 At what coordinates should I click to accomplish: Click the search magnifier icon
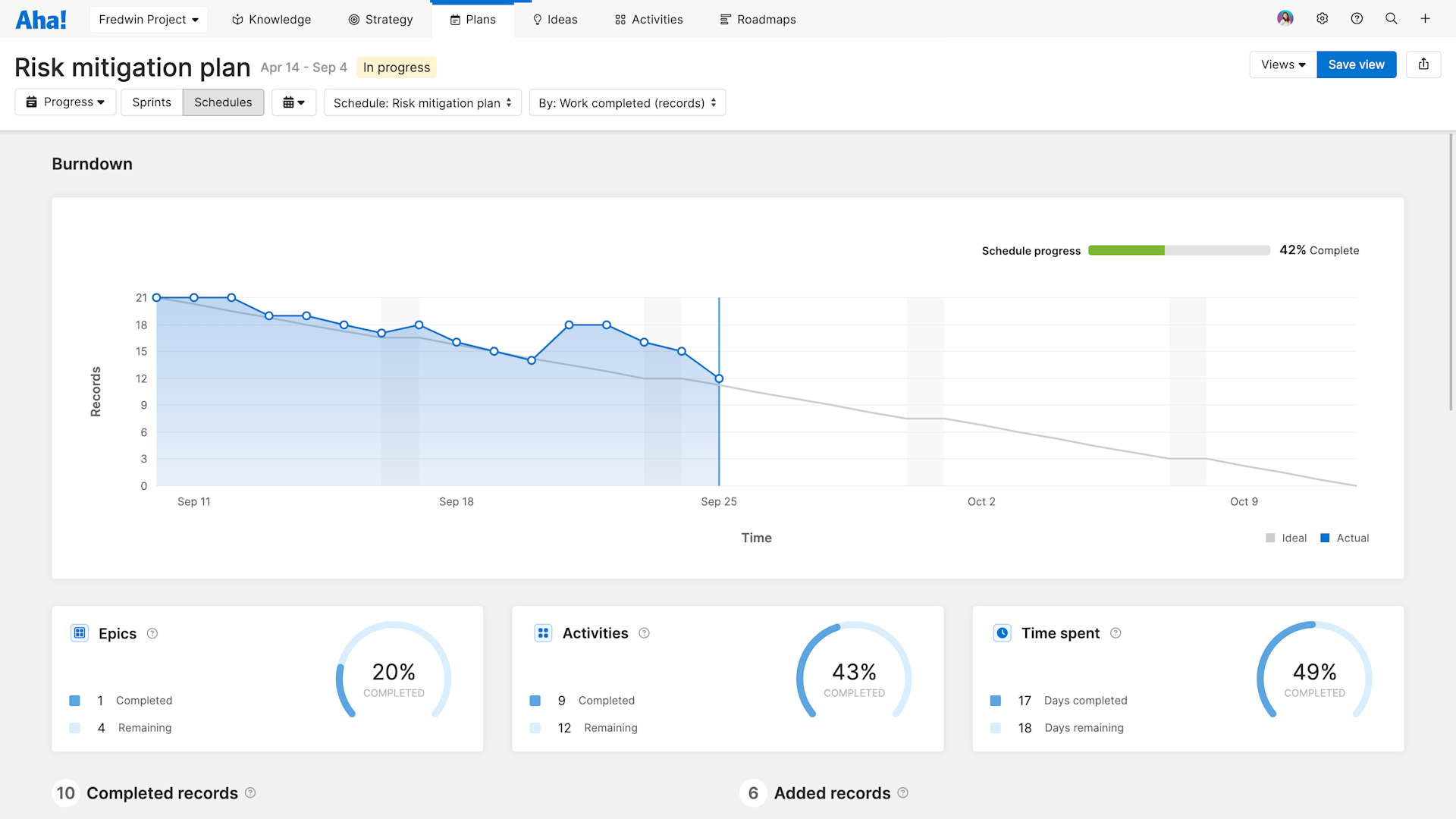(x=1391, y=18)
